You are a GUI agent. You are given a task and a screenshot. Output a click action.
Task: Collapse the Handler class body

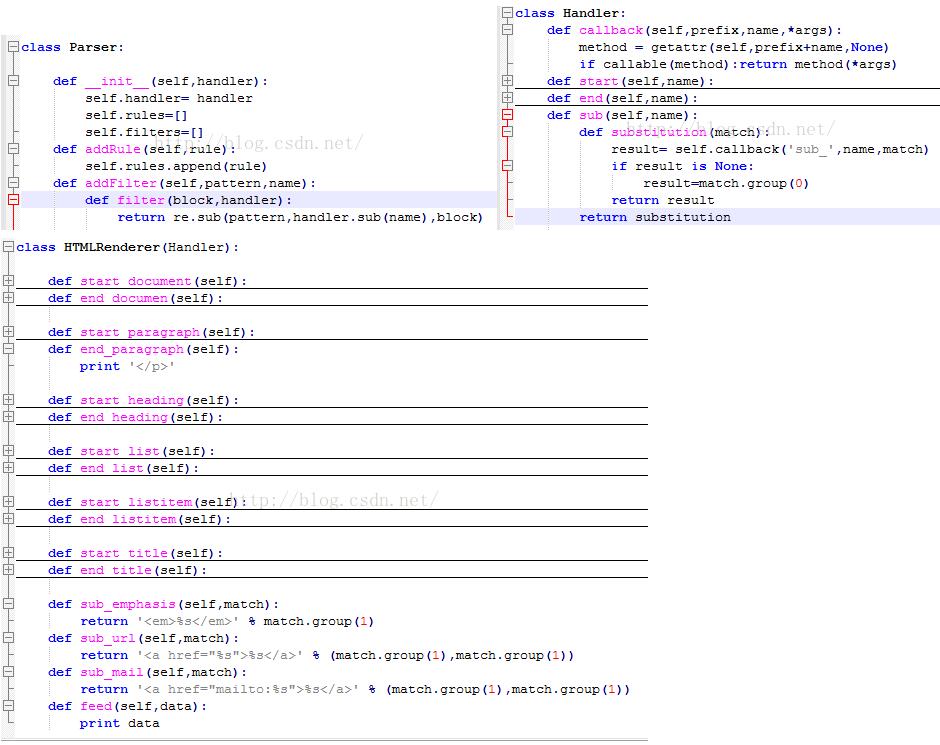click(x=507, y=12)
